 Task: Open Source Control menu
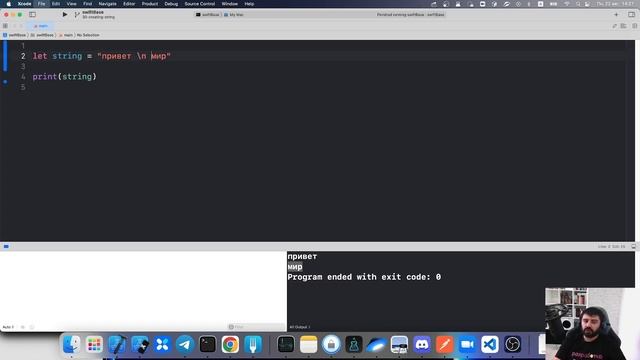tap(200, 4)
